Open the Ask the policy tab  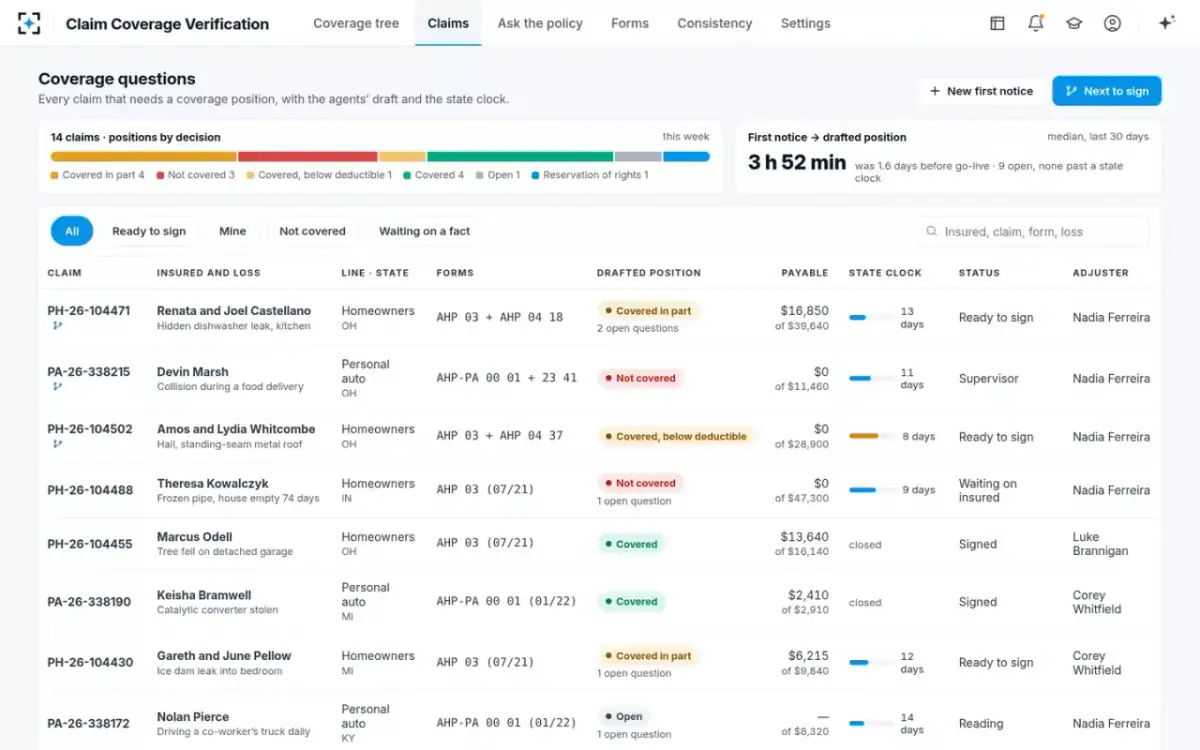540,23
